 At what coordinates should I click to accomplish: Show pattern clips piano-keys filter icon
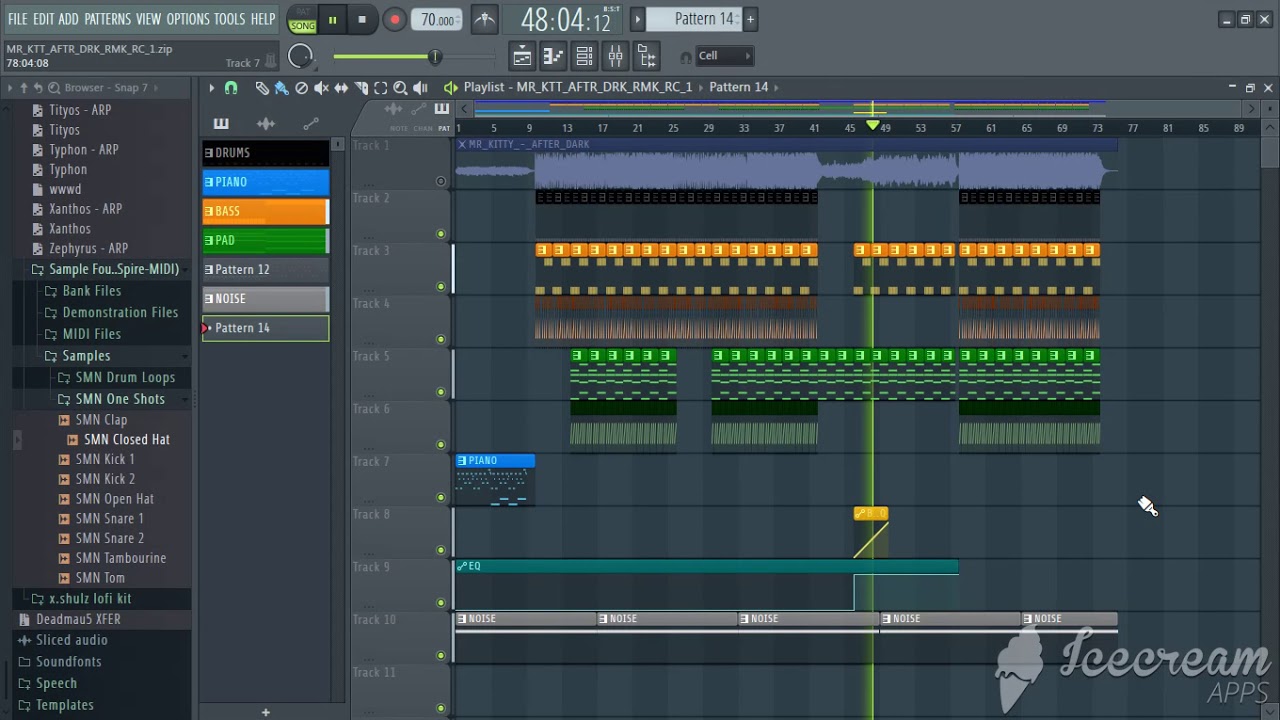[x=221, y=124]
